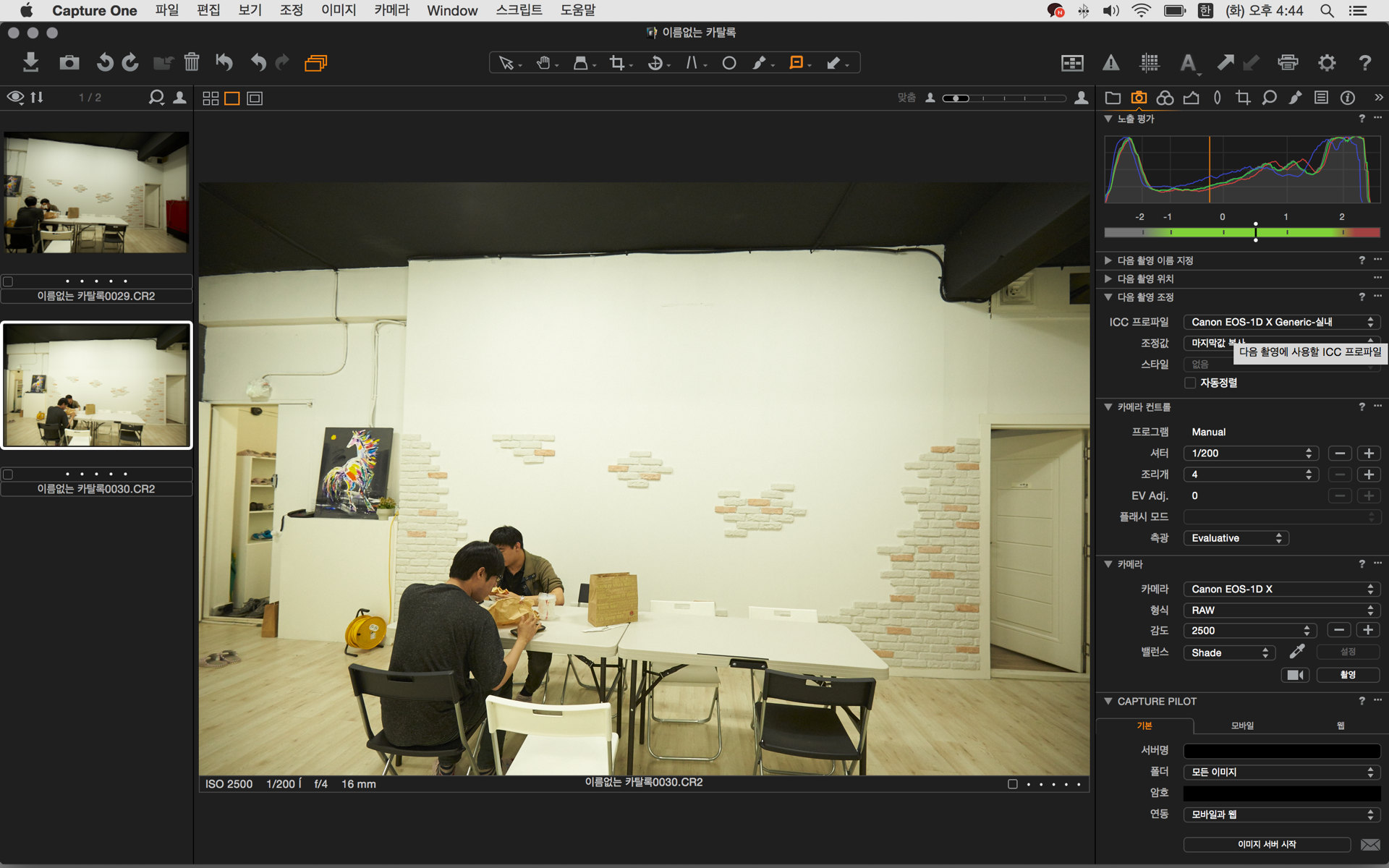Adjust the thumbnail zoom slider

[x=956, y=98]
